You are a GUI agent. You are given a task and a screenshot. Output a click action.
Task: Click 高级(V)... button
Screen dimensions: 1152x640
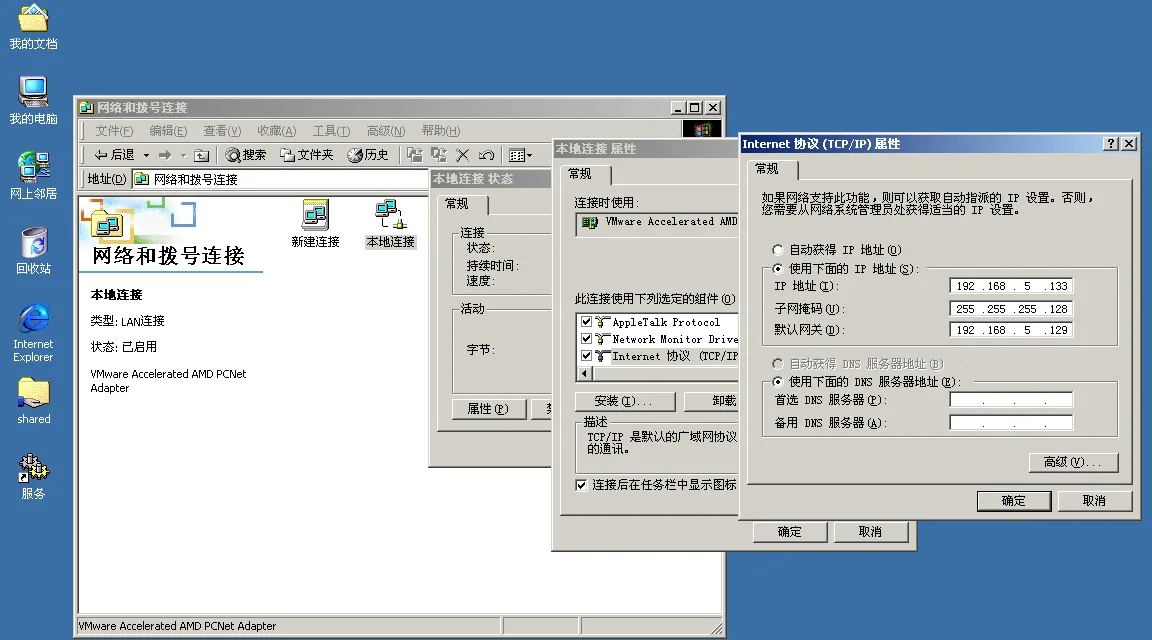1073,462
